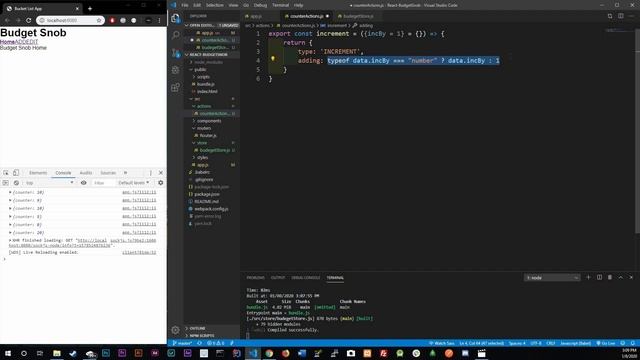Open the Debug view in the activity bar
640x360 pixels.
coord(176,70)
